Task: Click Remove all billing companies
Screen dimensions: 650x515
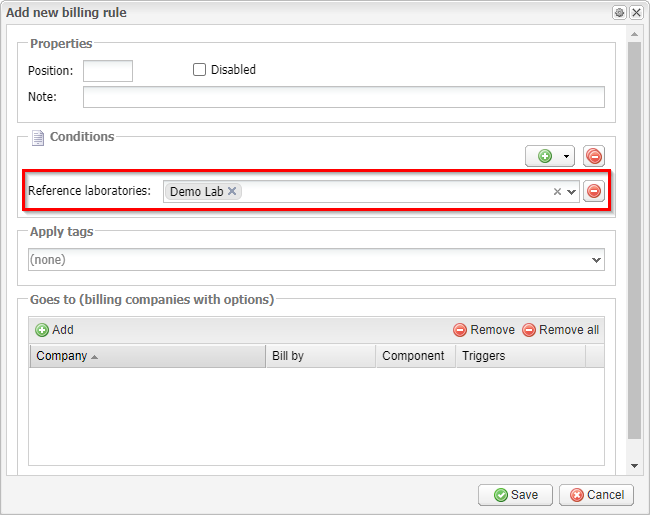Action: coord(560,330)
